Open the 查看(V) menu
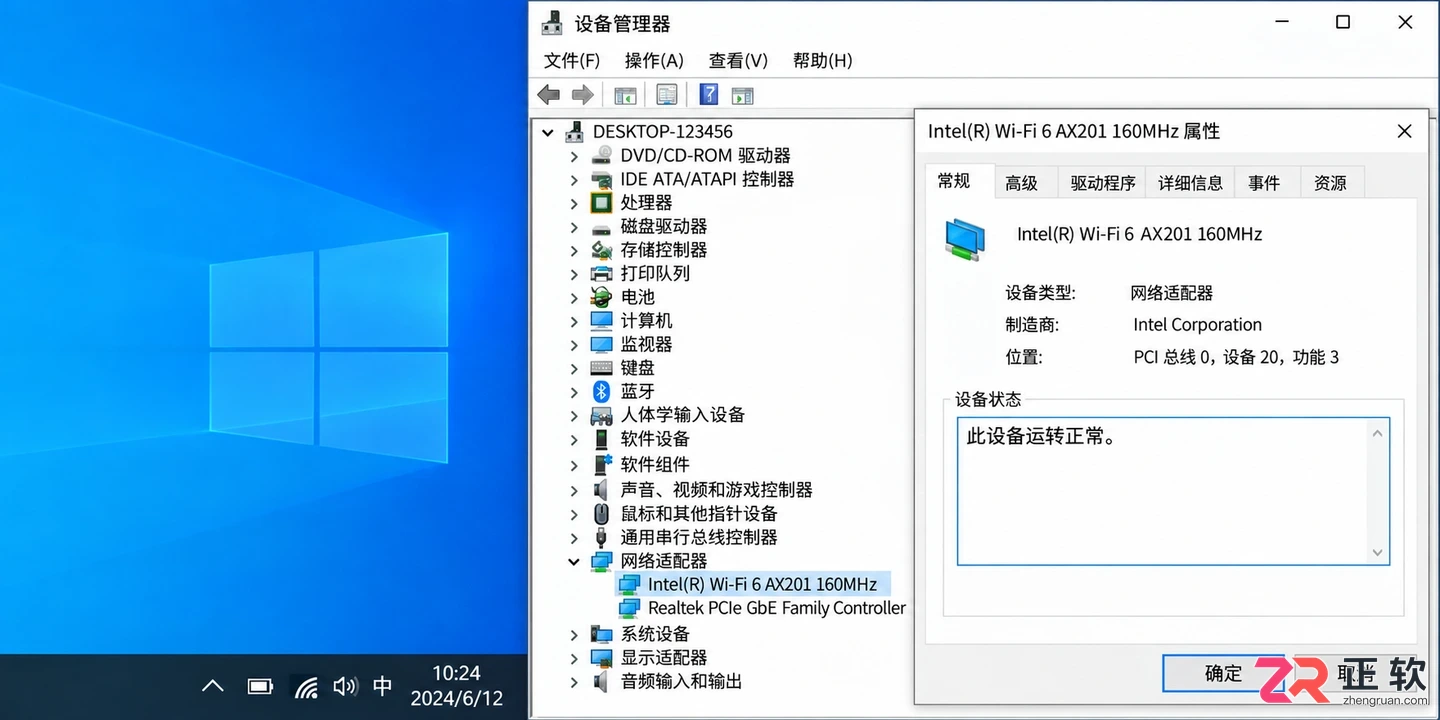This screenshot has height=720, width=1440. coord(738,61)
